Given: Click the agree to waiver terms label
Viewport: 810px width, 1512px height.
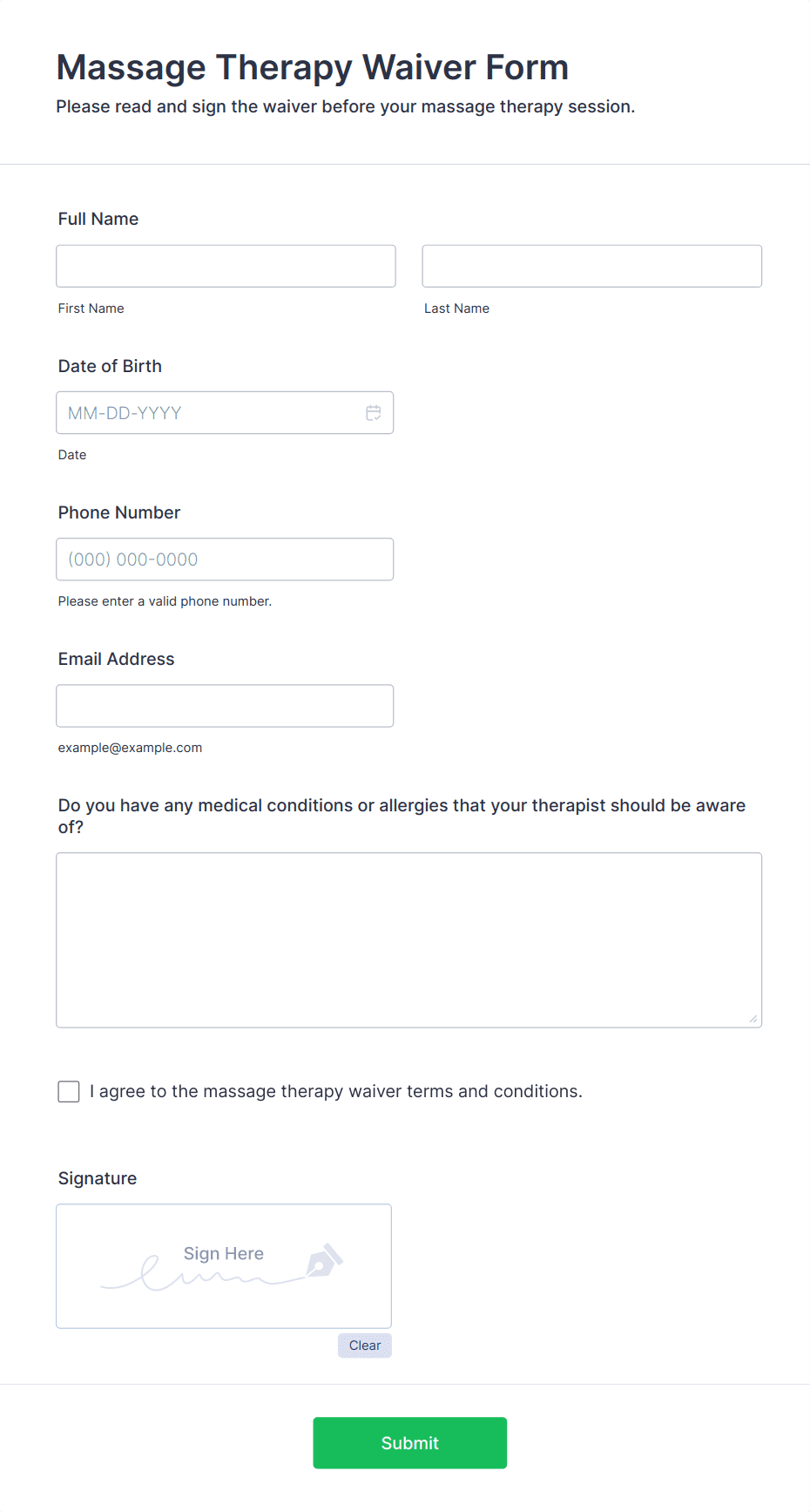Looking at the screenshot, I should click(x=336, y=1092).
